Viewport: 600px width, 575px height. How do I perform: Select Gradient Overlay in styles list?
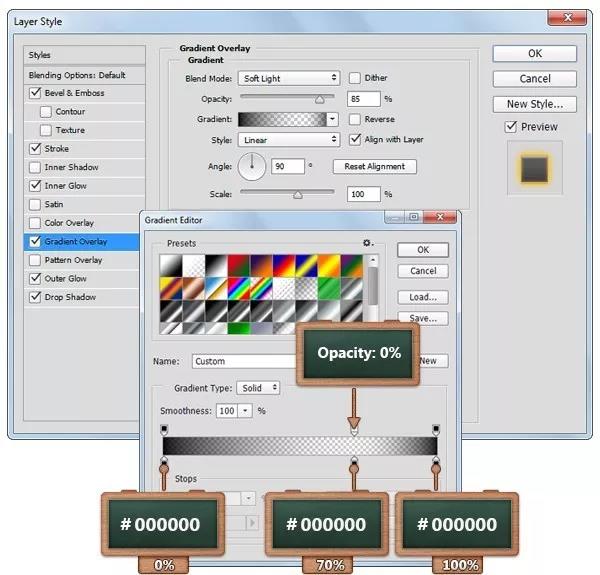pos(82,241)
